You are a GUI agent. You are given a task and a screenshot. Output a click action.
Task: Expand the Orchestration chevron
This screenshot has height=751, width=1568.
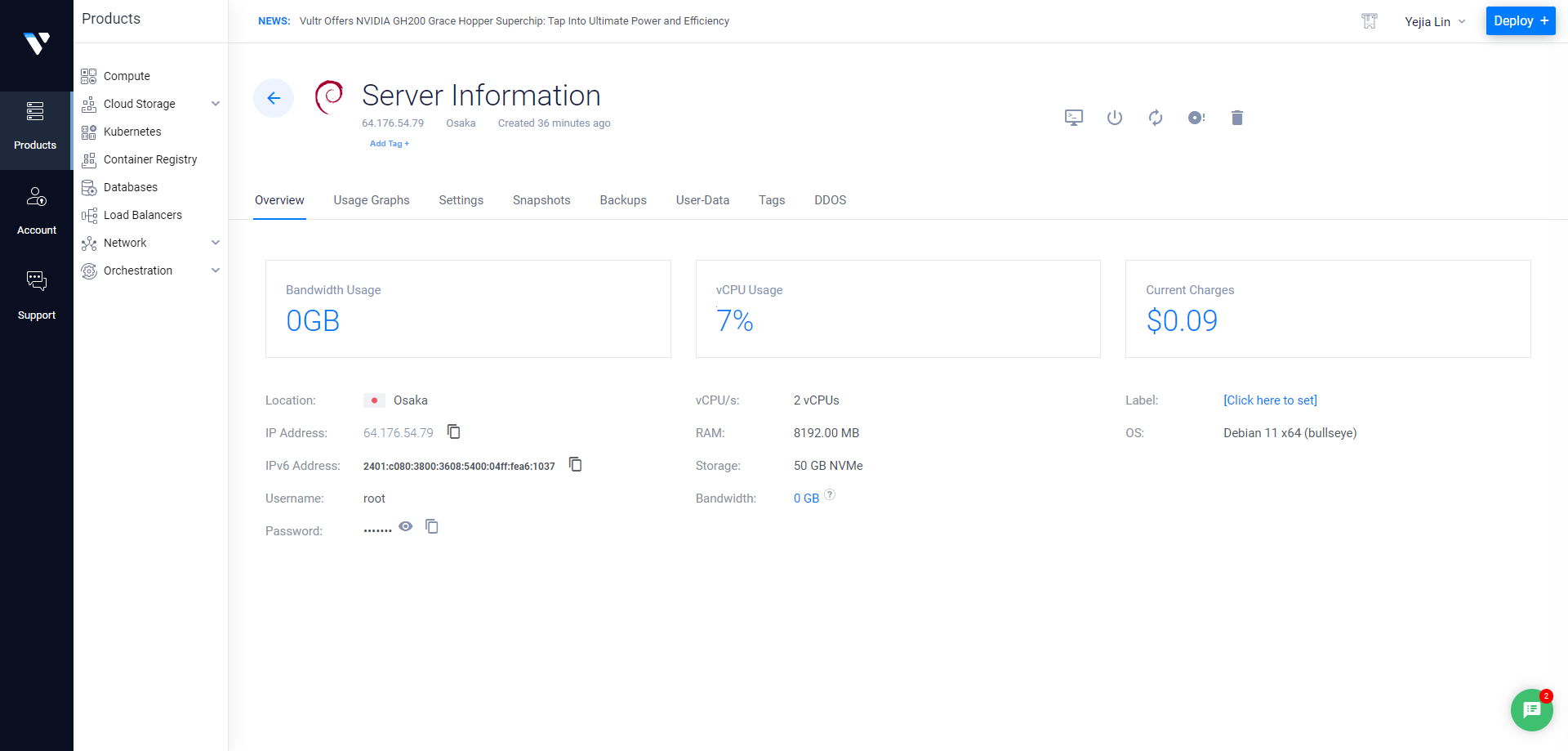216,270
